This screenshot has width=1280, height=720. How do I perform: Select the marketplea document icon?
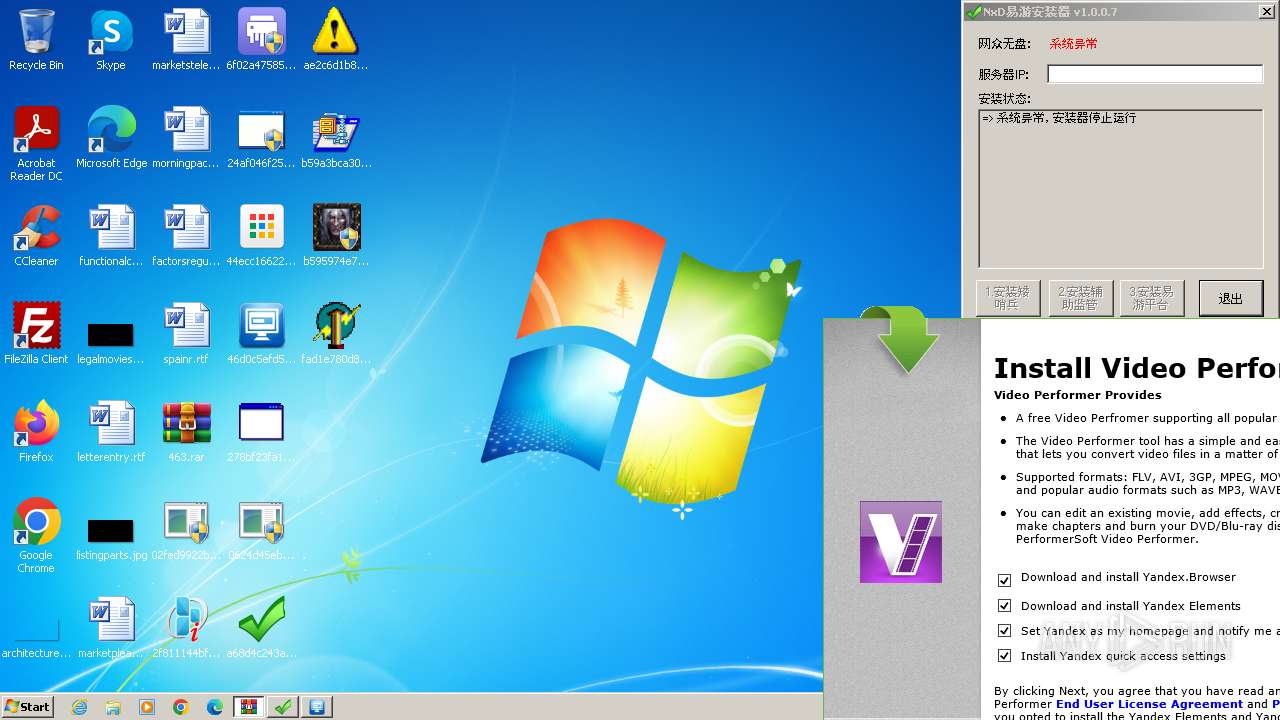click(x=111, y=628)
